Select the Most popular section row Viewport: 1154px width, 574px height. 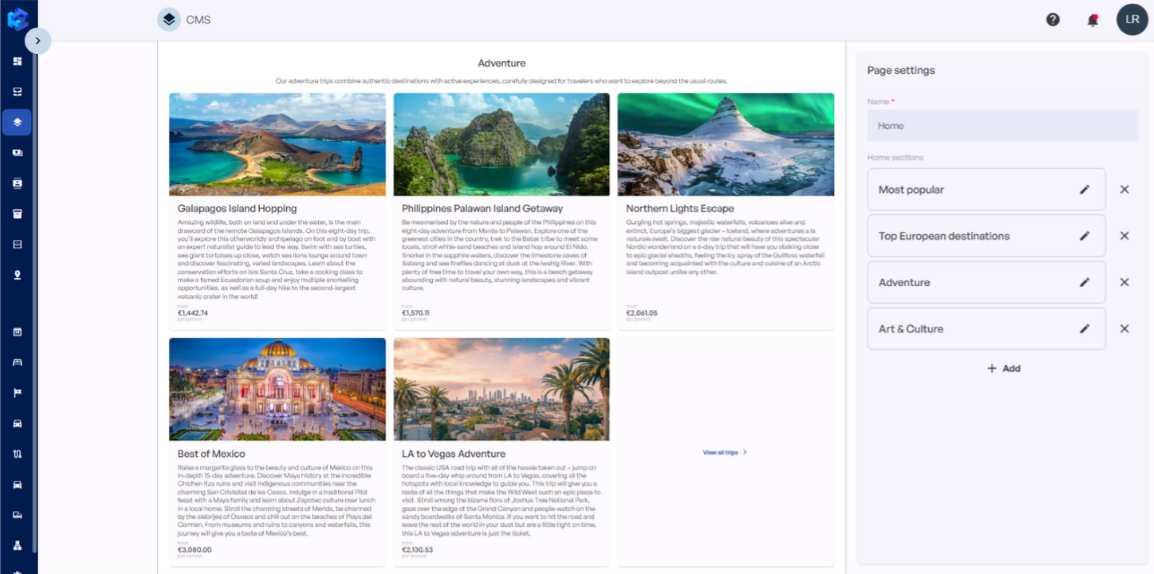point(986,190)
